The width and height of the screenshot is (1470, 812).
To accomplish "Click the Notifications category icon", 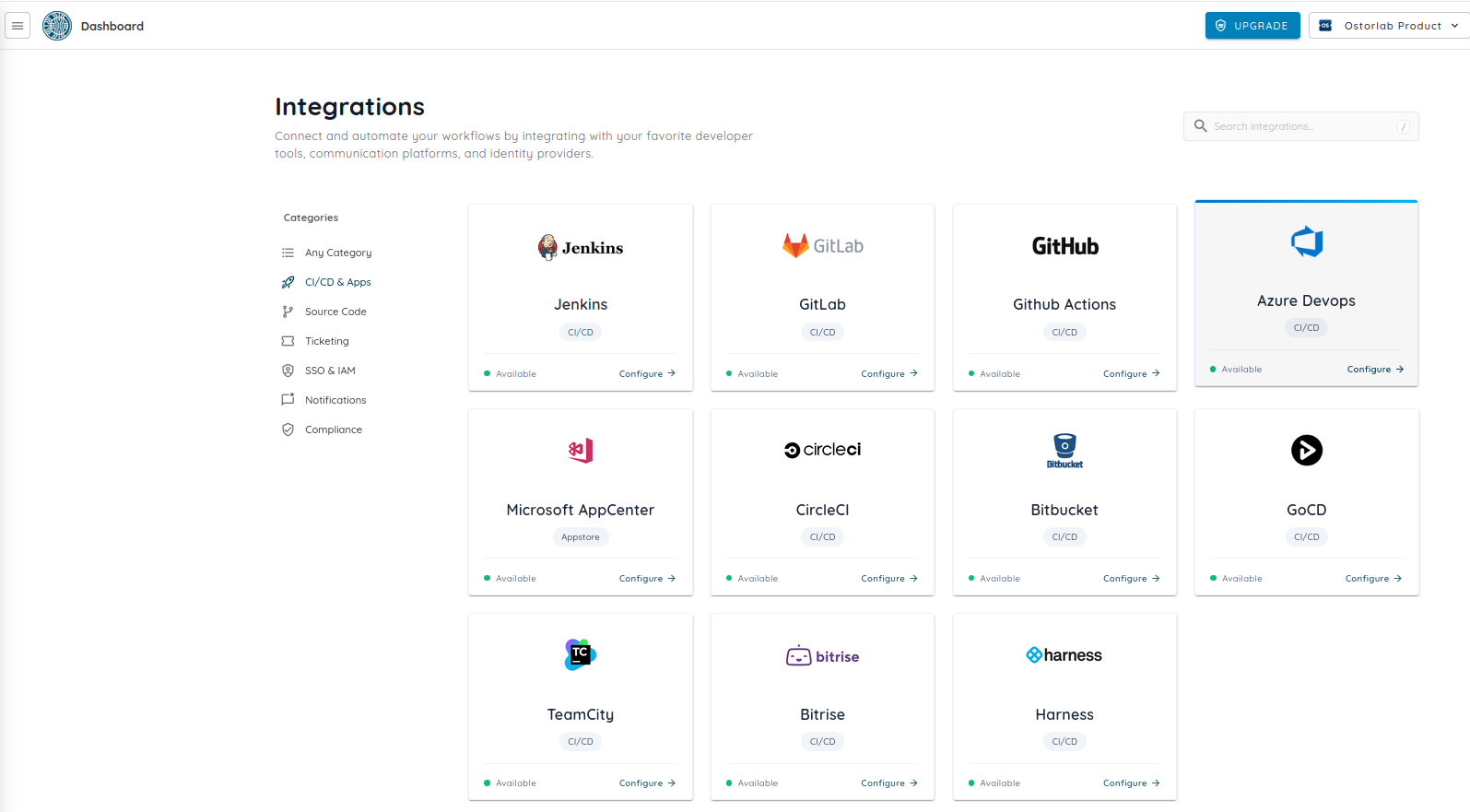I will [x=288, y=400].
